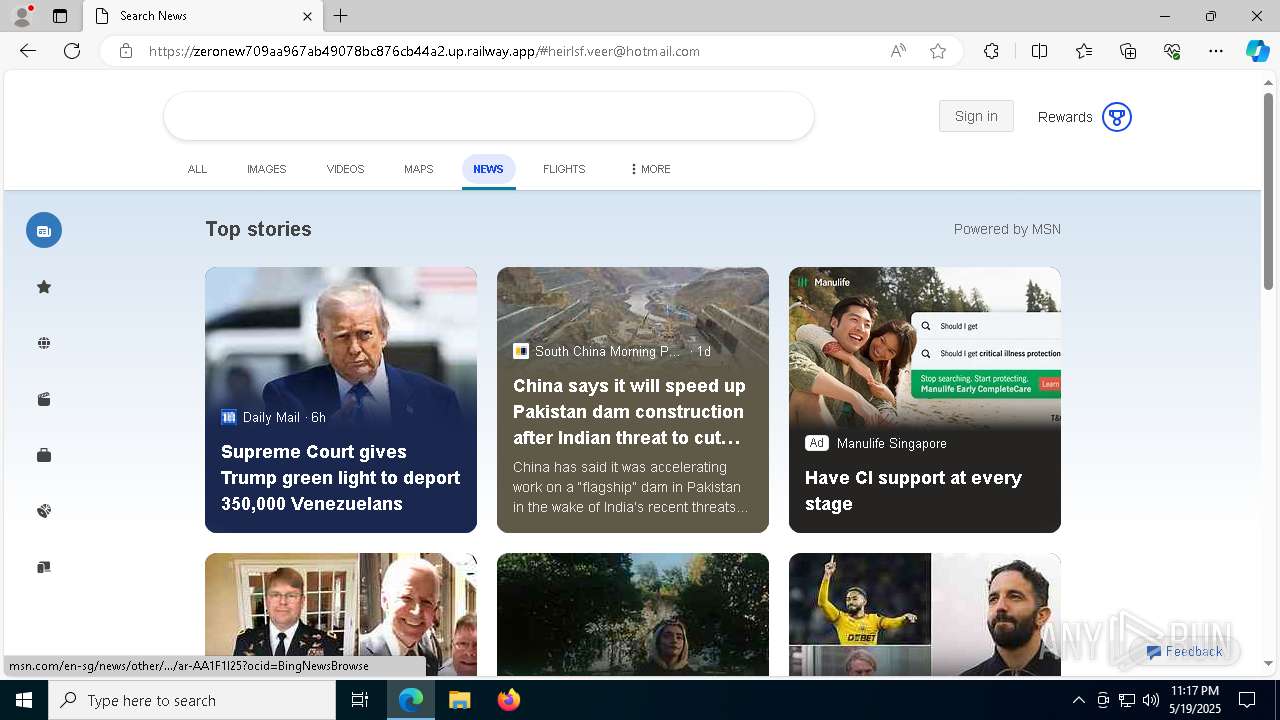Image resolution: width=1280 pixels, height=720 pixels.
Task: Click taskbar Type here to search box
Action: (192, 700)
